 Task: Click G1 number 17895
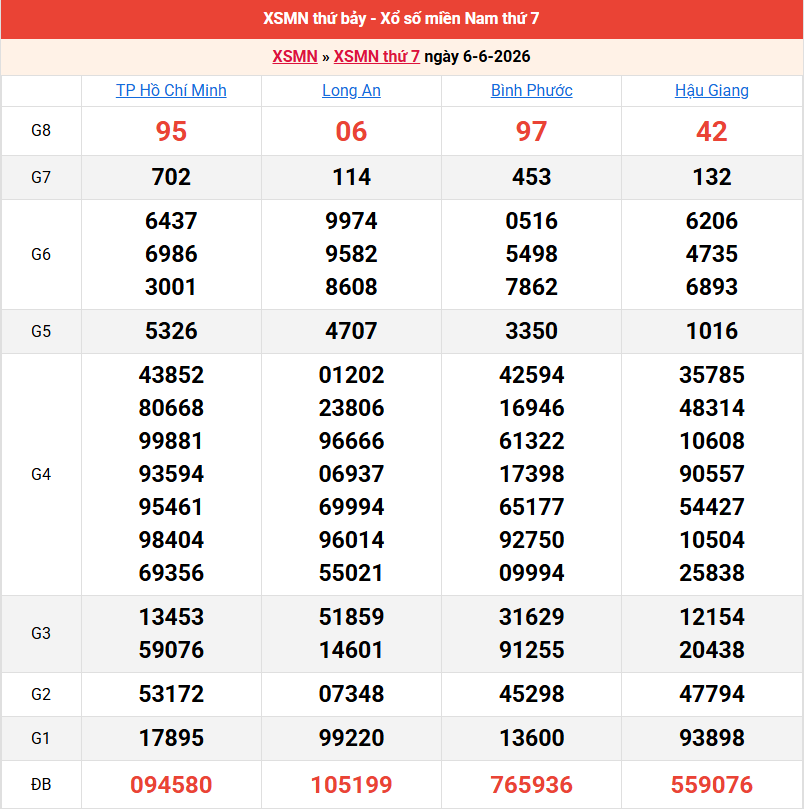pyautogui.click(x=171, y=738)
